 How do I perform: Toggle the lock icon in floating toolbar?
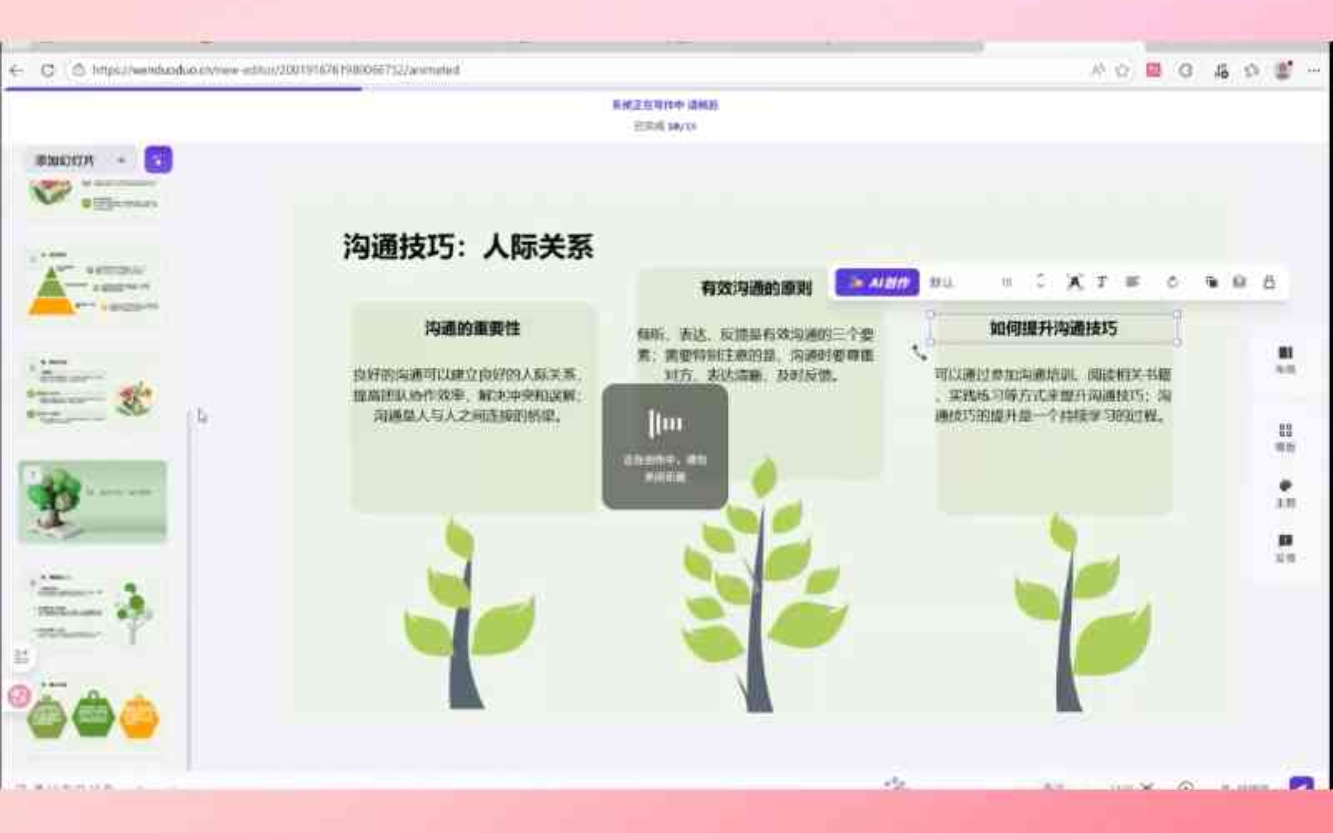pyautogui.click(x=1269, y=282)
